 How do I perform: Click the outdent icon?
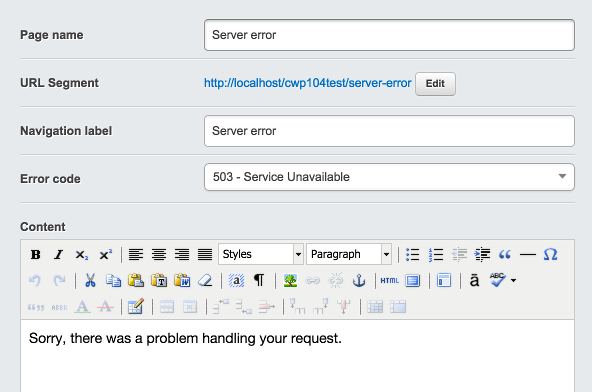(459, 255)
